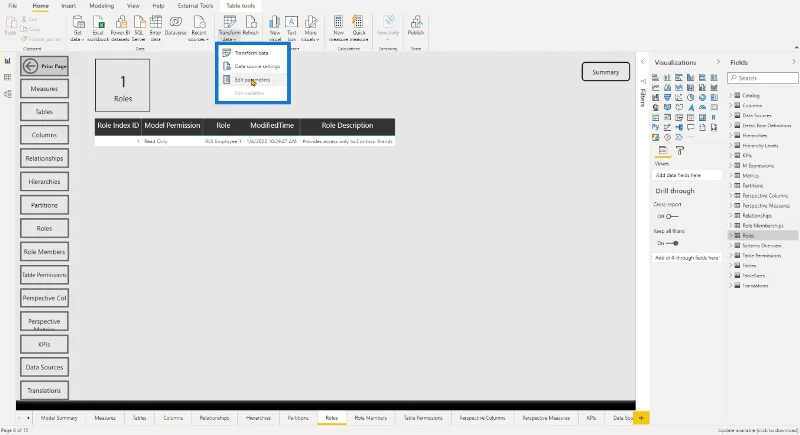Expand the Catalog table in Fields

coord(731,95)
